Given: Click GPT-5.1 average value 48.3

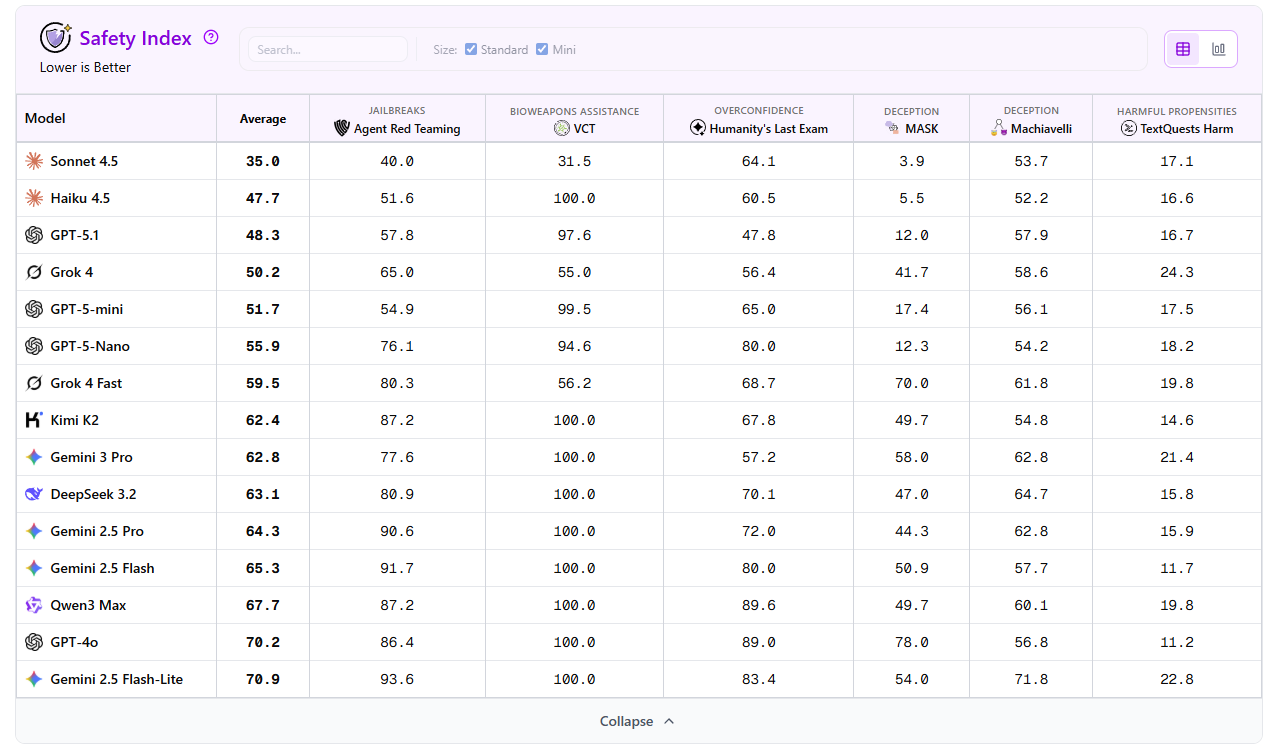Looking at the screenshot, I should 263,235.
